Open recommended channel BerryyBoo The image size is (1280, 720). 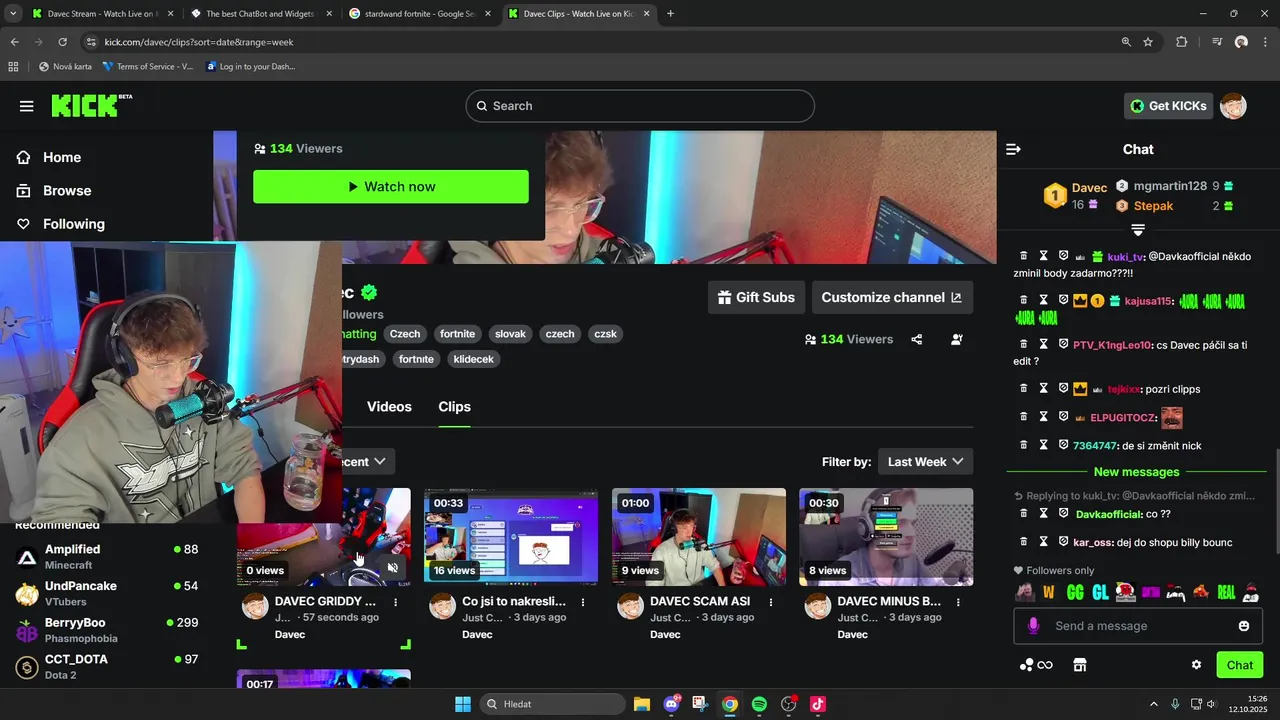(107, 630)
